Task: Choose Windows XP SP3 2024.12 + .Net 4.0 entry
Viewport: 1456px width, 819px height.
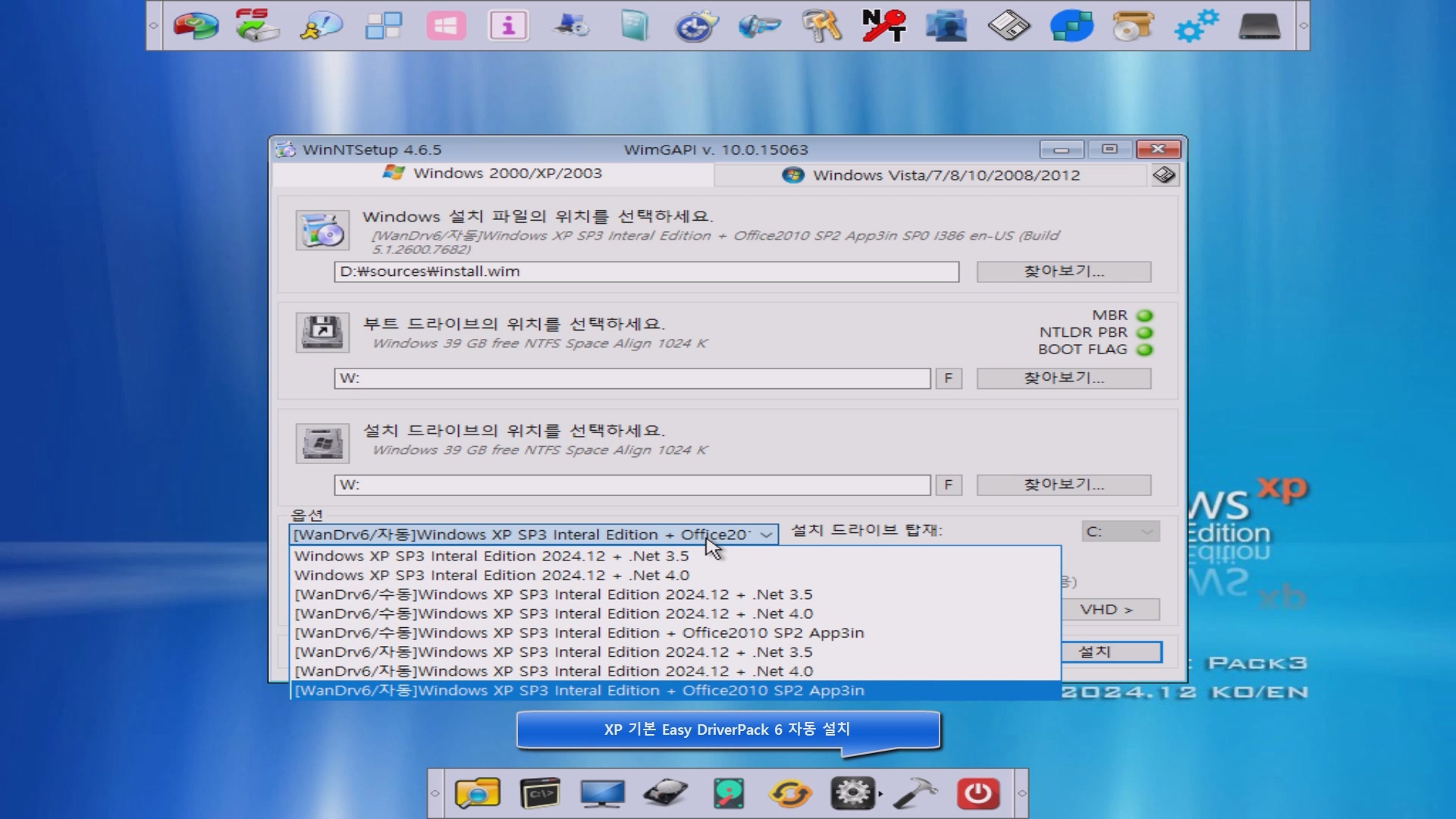Action: point(491,576)
